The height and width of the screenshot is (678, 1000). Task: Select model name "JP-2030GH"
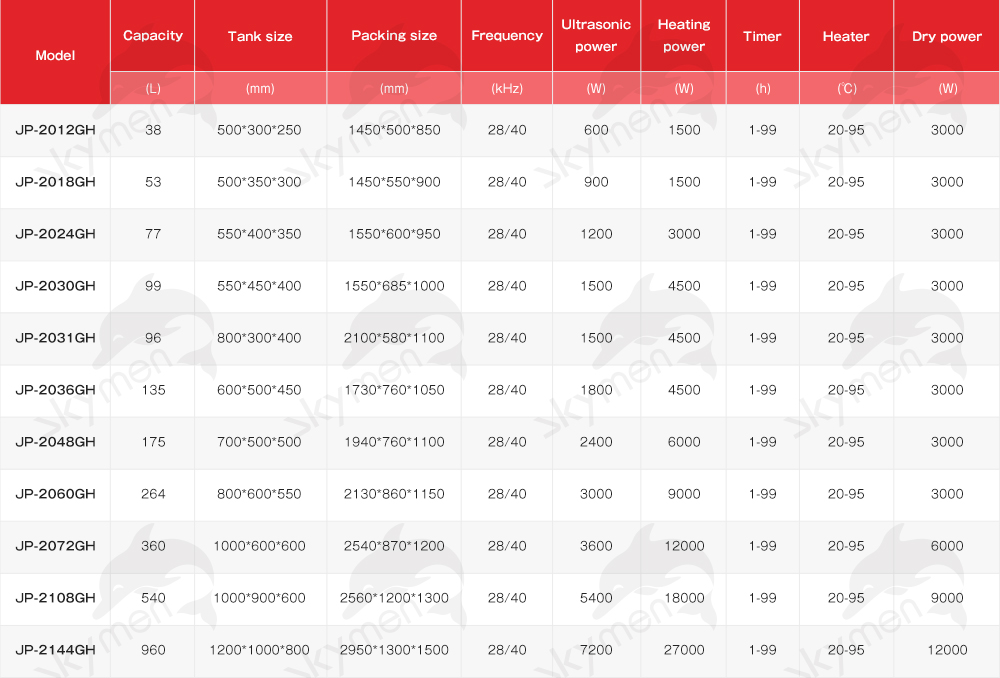[x=55, y=286]
